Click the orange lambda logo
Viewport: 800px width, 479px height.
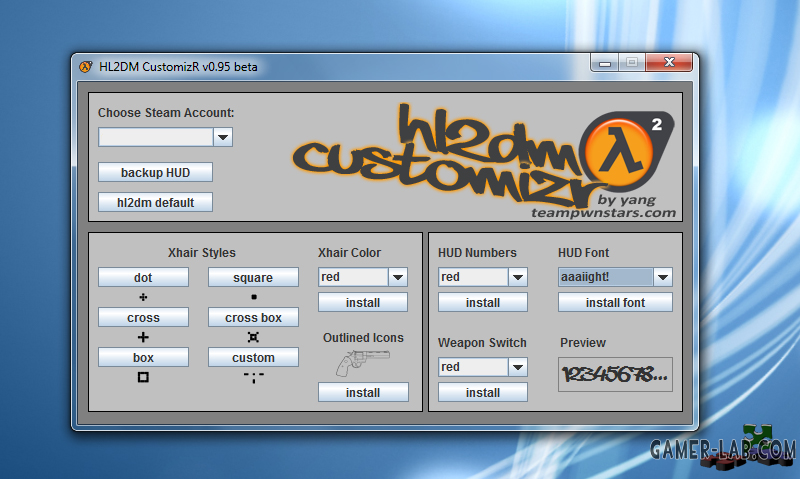pyautogui.click(x=619, y=151)
